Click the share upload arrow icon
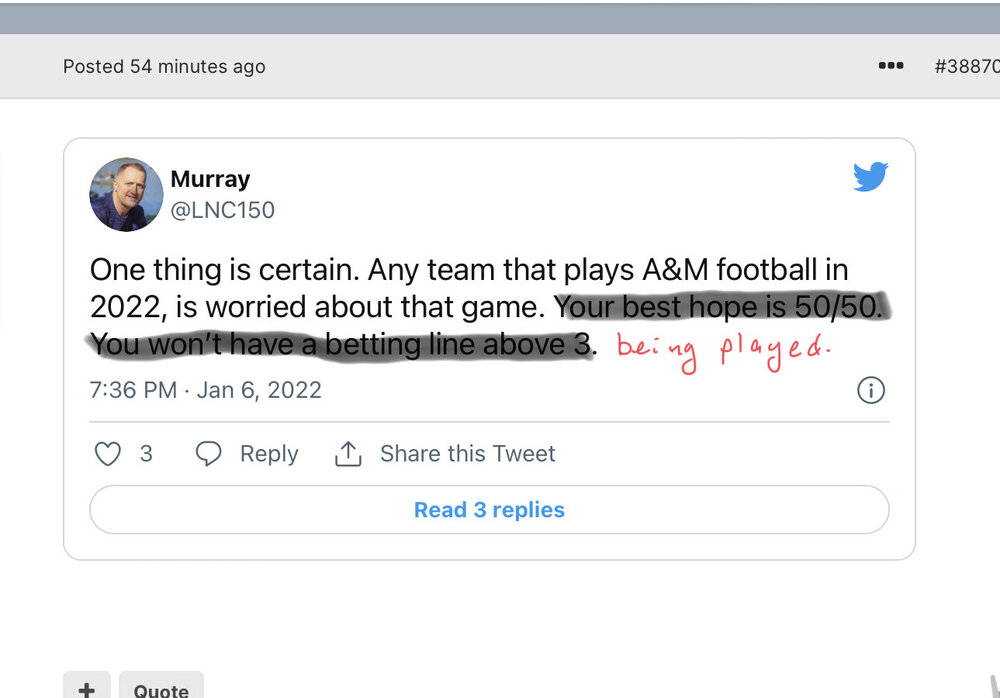 (x=347, y=454)
